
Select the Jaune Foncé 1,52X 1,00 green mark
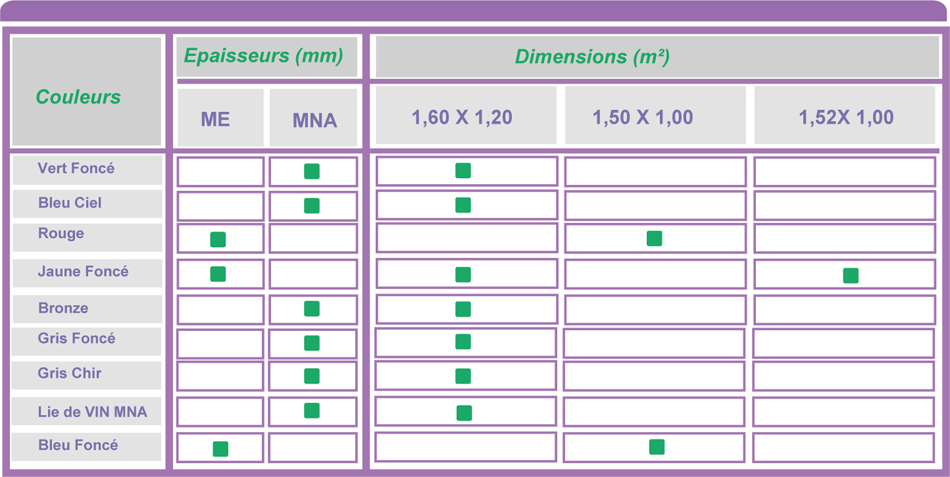(x=850, y=275)
